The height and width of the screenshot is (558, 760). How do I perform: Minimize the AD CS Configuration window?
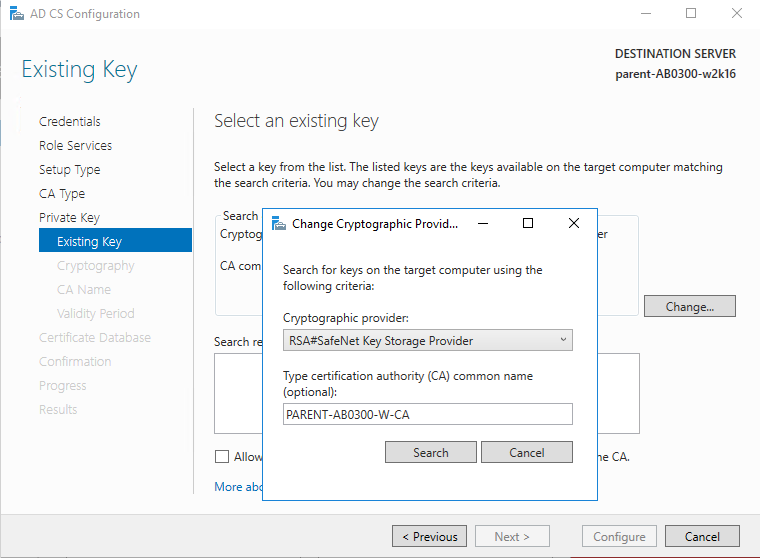pyautogui.click(x=646, y=14)
